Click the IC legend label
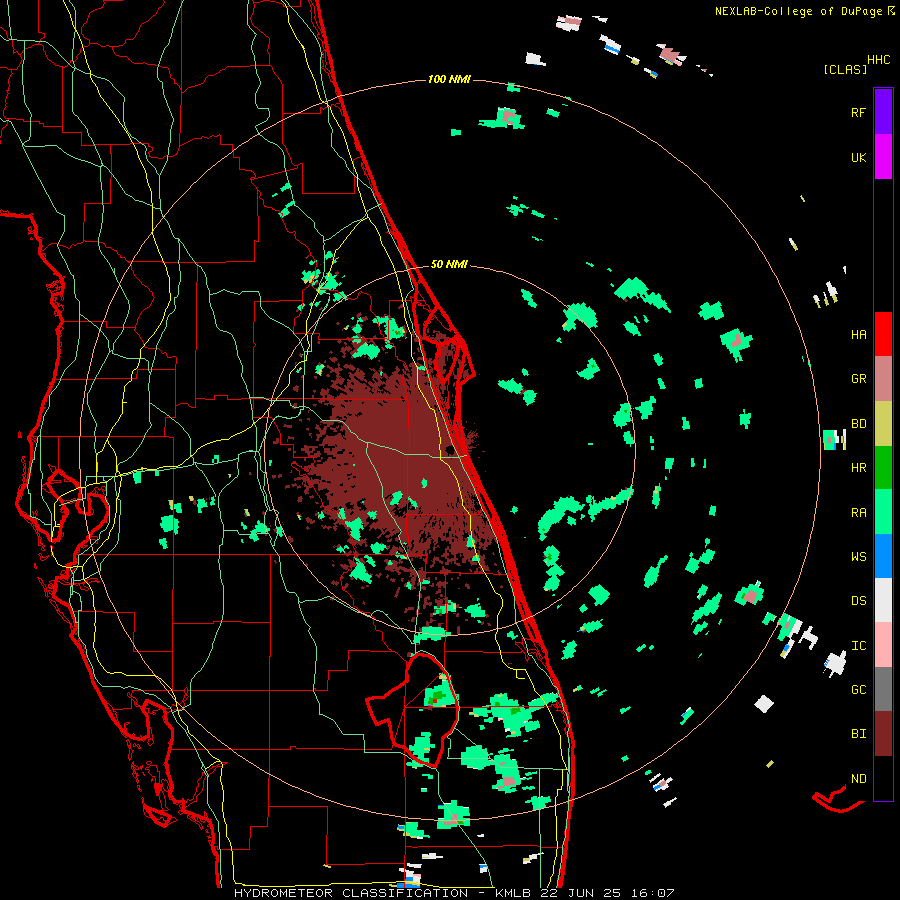Image resolution: width=900 pixels, height=900 pixels. [x=858, y=646]
